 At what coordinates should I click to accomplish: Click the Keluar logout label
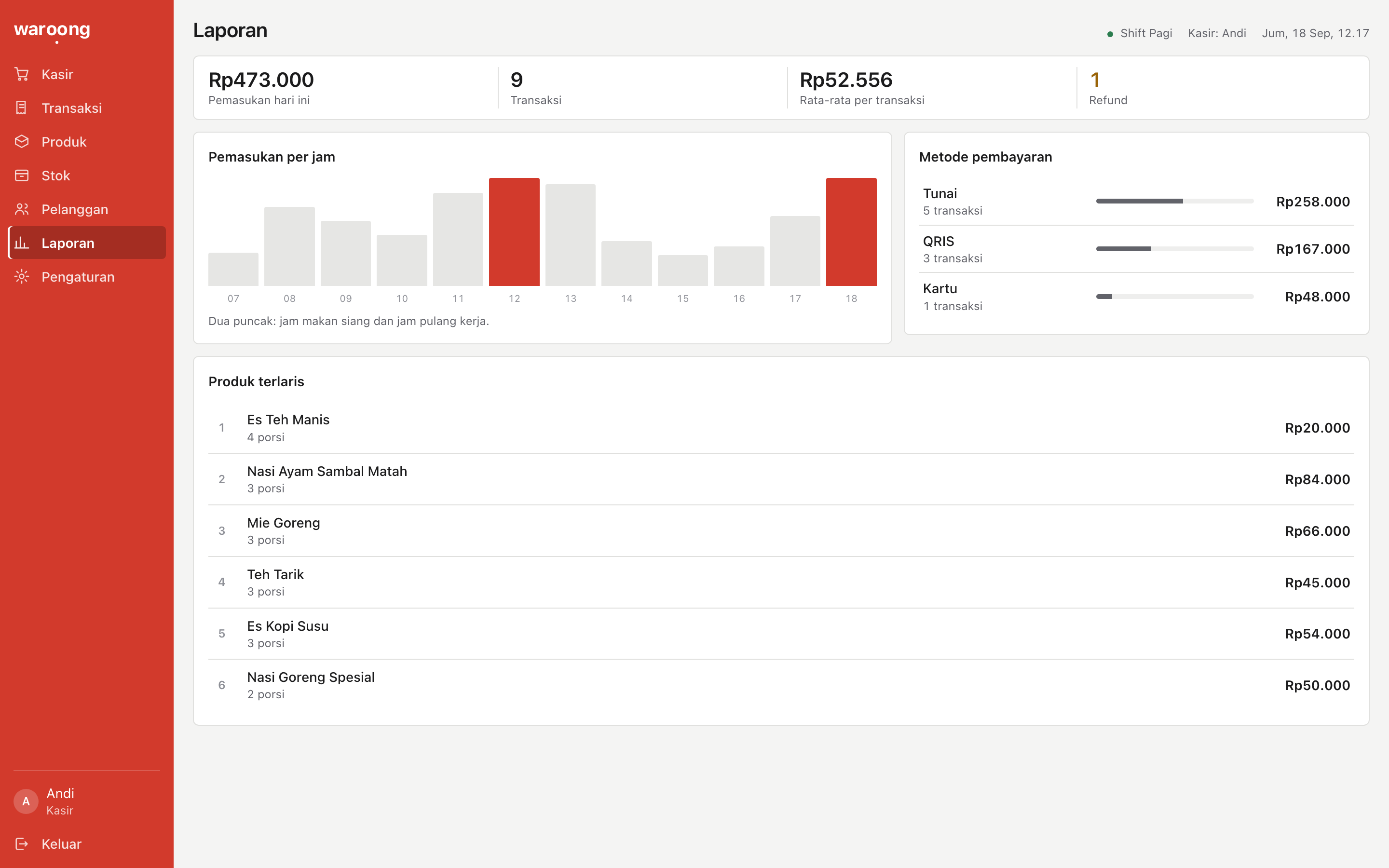click(x=61, y=844)
